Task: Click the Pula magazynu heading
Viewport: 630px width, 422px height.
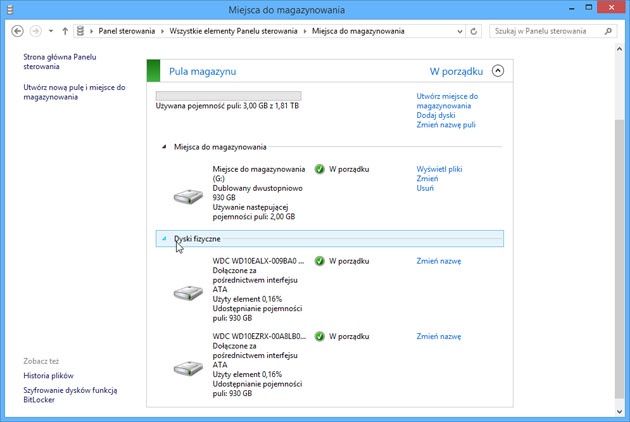Action: point(202,72)
